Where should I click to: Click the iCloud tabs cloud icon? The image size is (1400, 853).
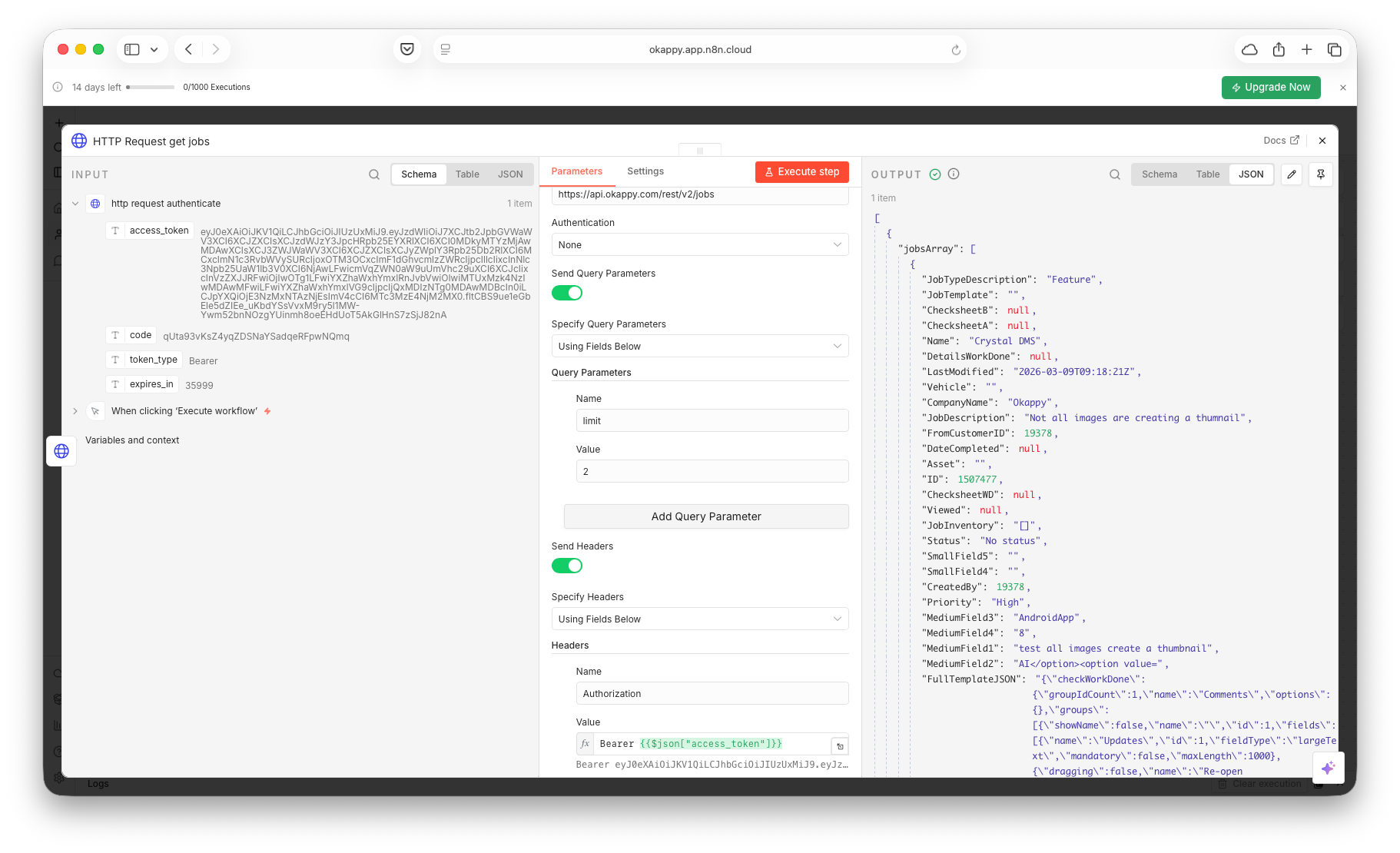click(x=1250, y=49)
